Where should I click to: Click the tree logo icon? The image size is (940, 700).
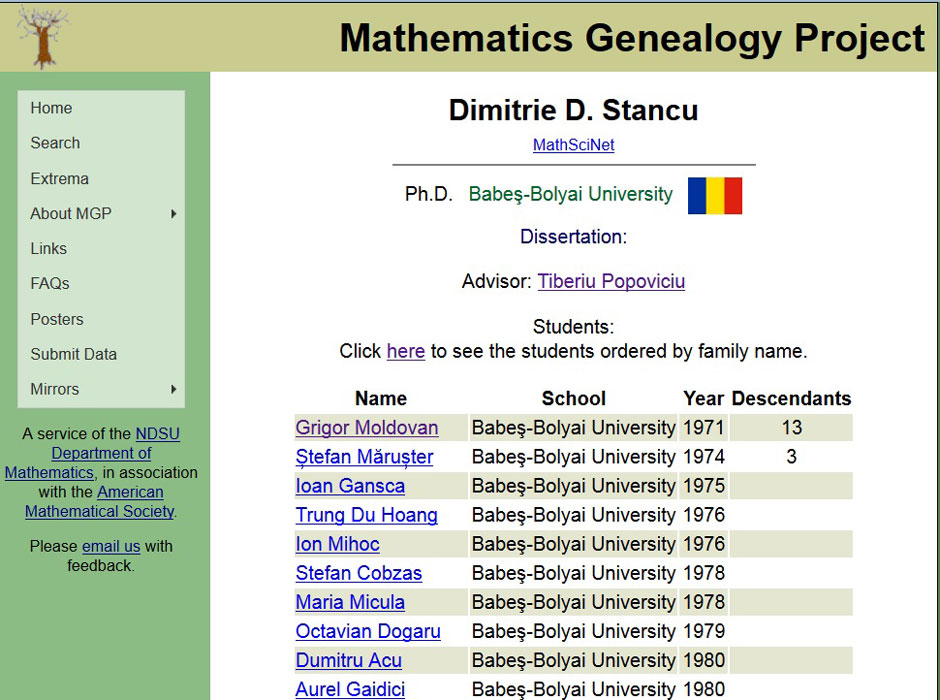tap(43, 37)
